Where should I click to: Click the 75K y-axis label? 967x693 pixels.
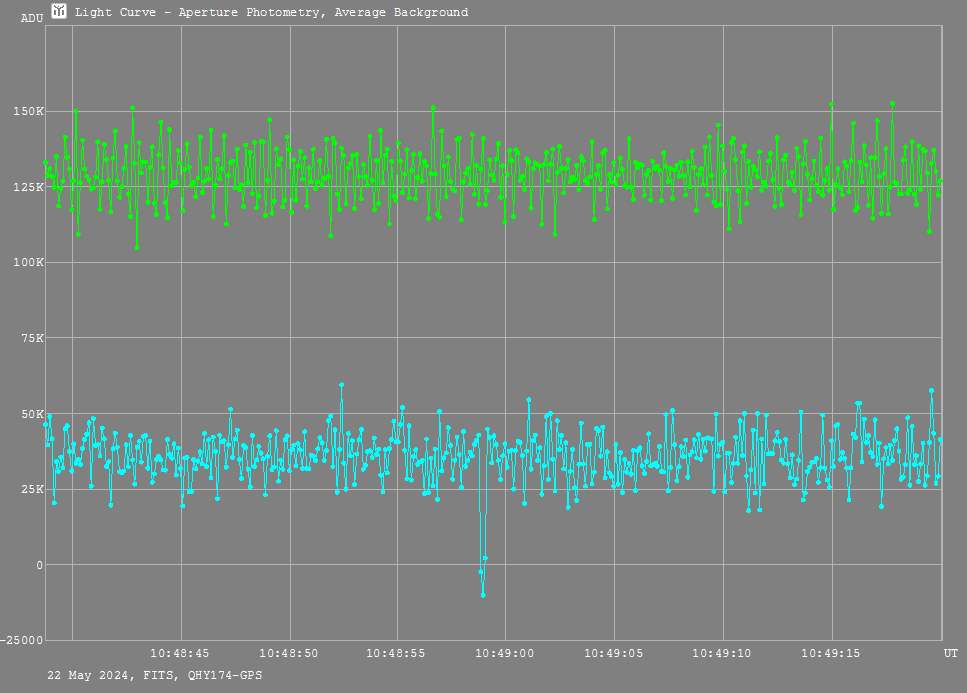pyautogui.click(x=33, y=338)
